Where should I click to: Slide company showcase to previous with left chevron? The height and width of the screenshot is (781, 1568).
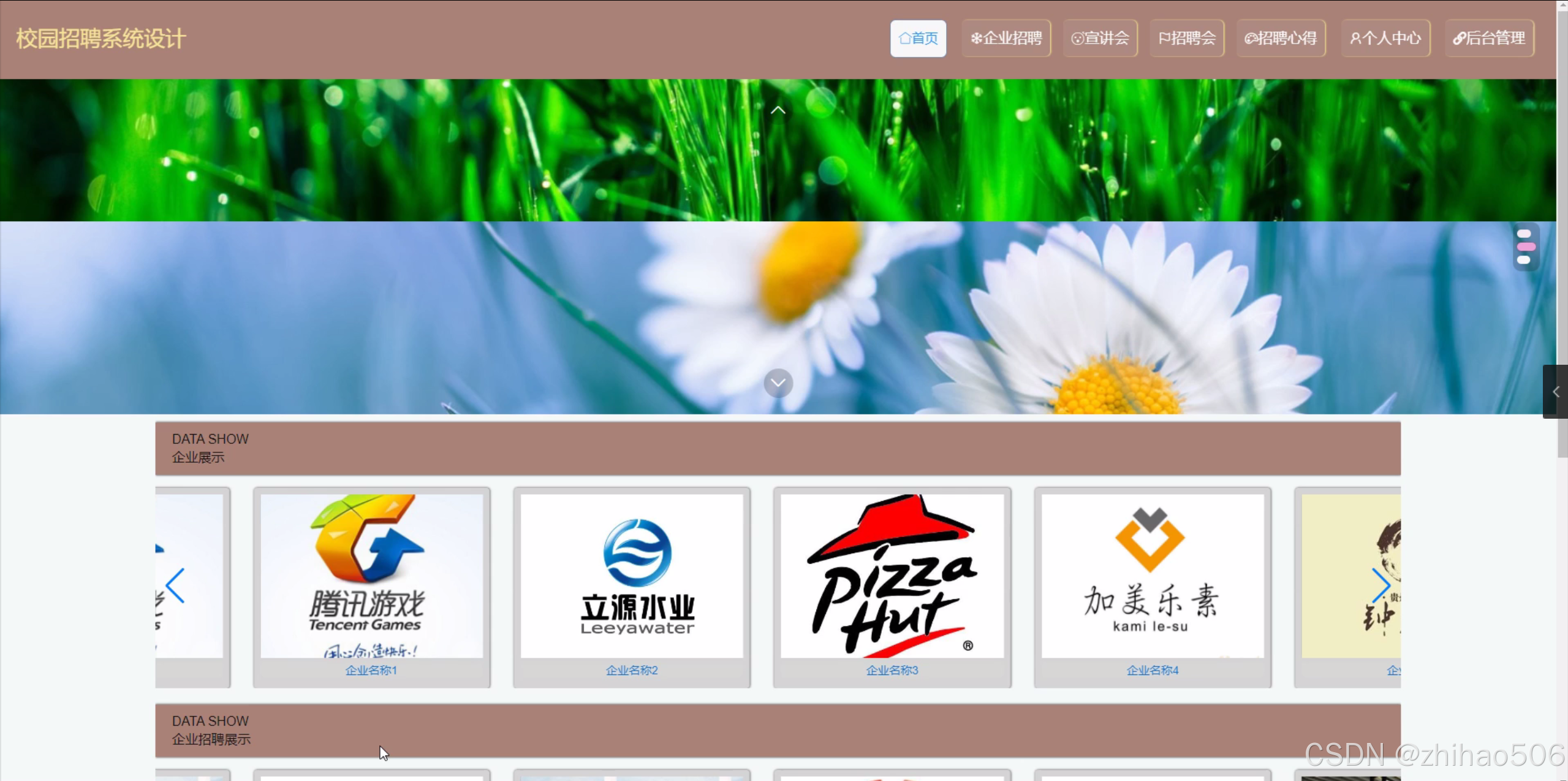(175, 585)
